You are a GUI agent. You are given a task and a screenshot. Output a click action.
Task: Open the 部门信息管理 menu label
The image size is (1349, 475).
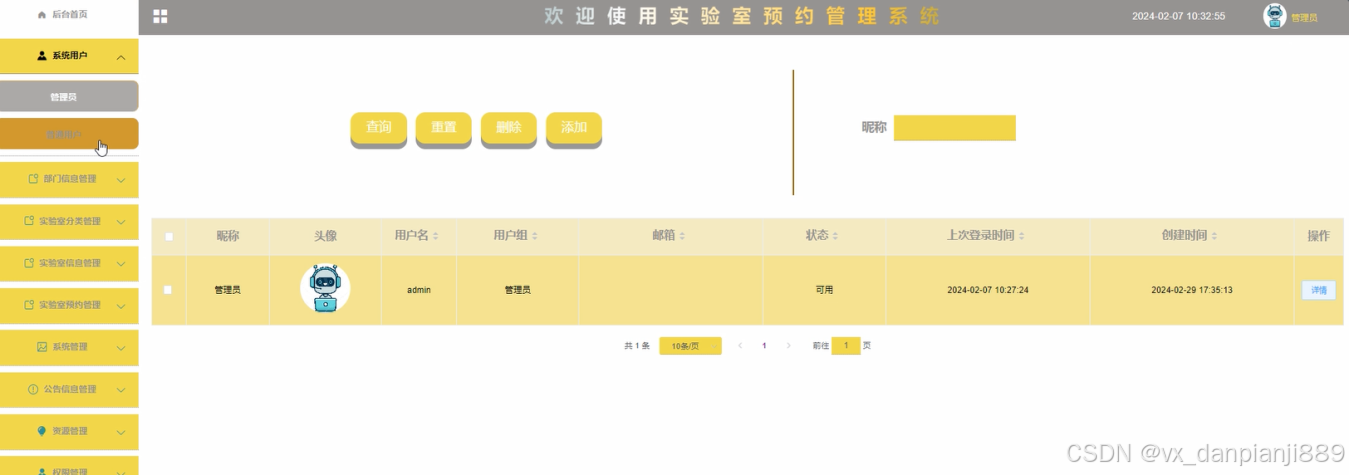[70, 179]
